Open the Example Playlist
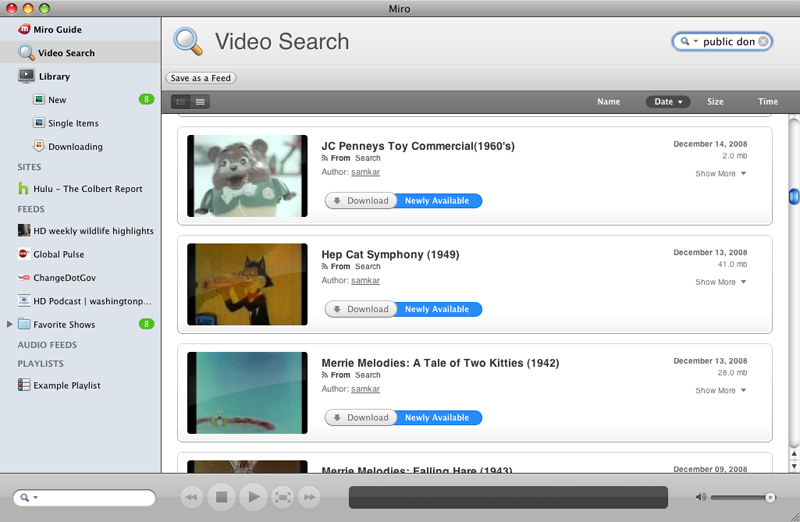The image size is (800, 522). 66,386
